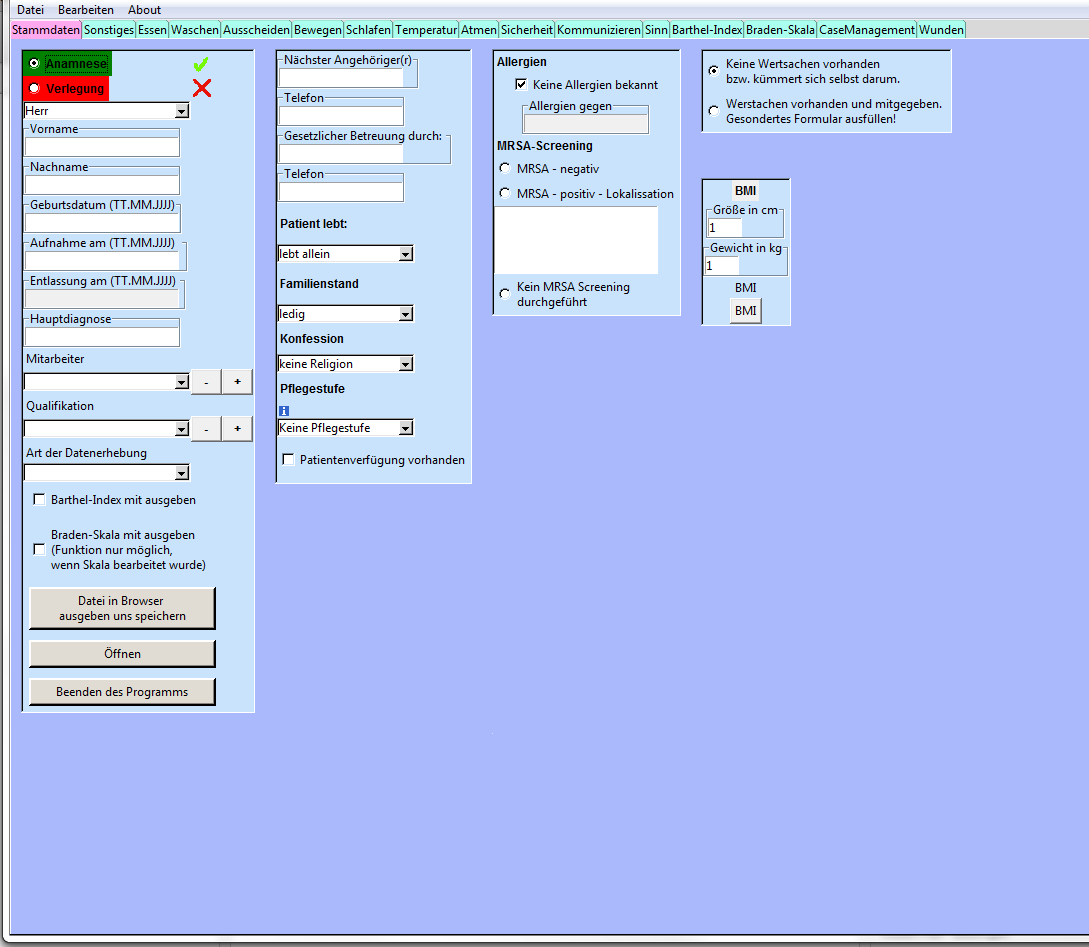Viewport: 1089px width, 947px height.
Task: Open Keine Pflegestufe dropdown
Action: [x=406, y=428]
